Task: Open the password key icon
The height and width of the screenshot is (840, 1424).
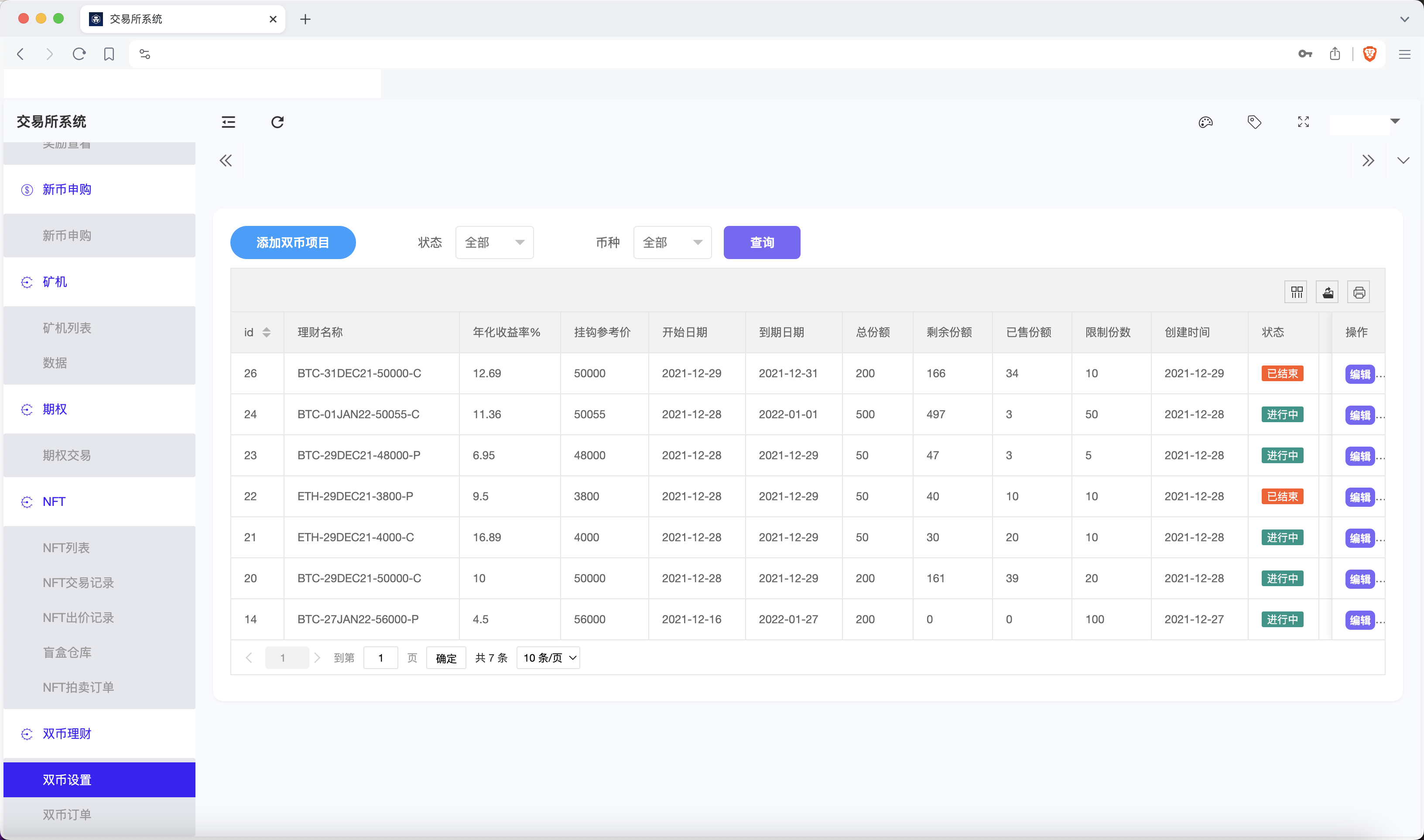Action: (x=1304, y=54)
